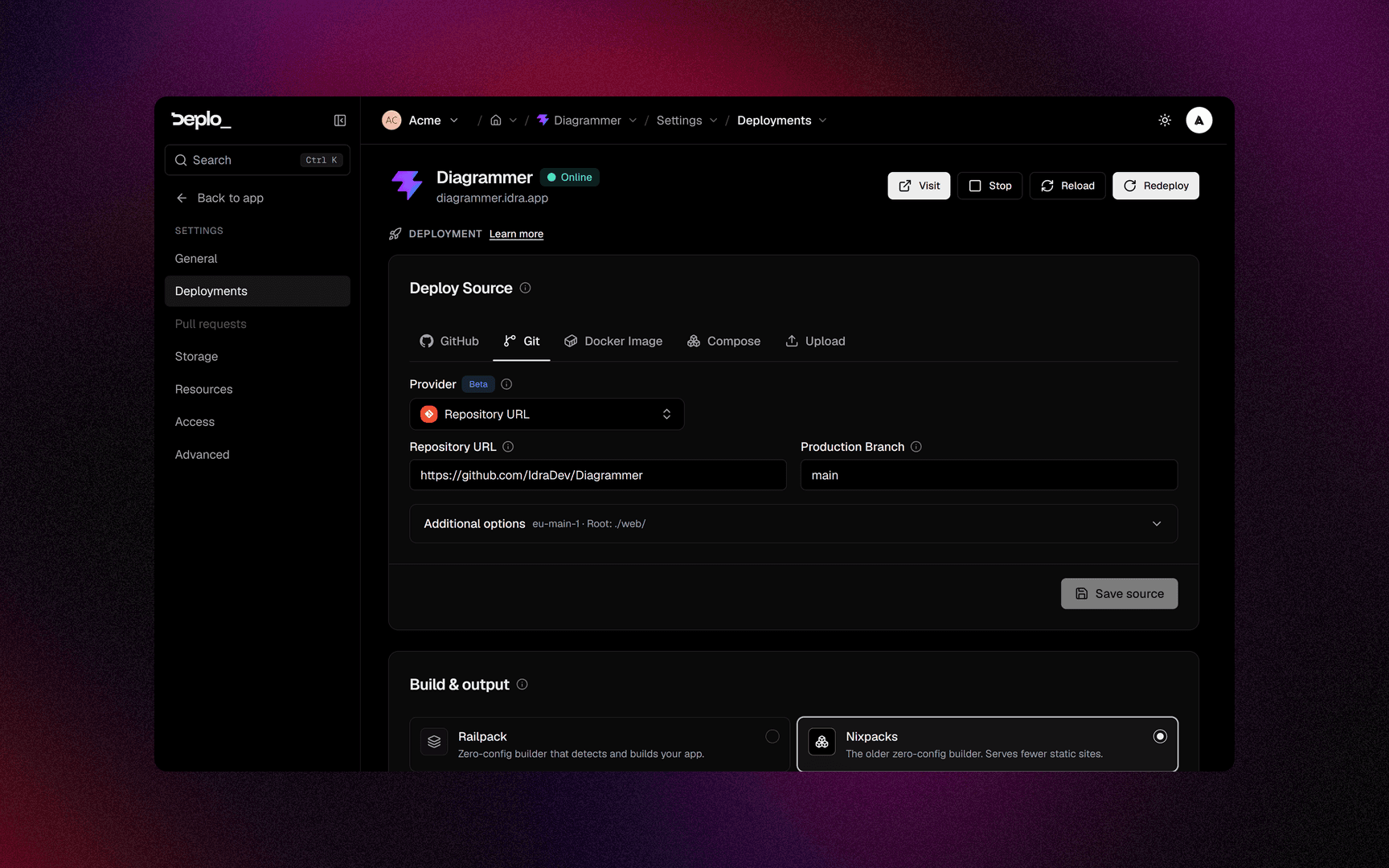
Task: Click Save source button
Action: coord(1119,594)
